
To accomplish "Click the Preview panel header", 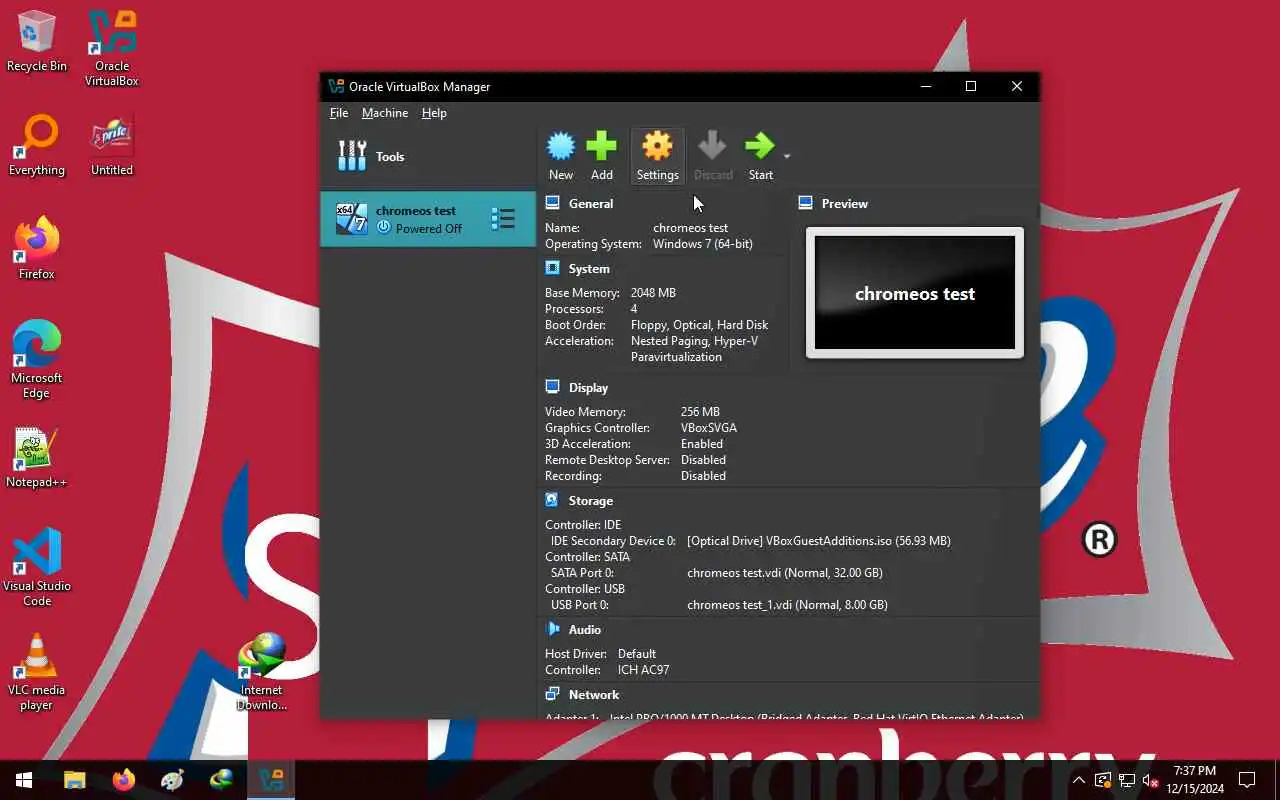I will 845,203.
